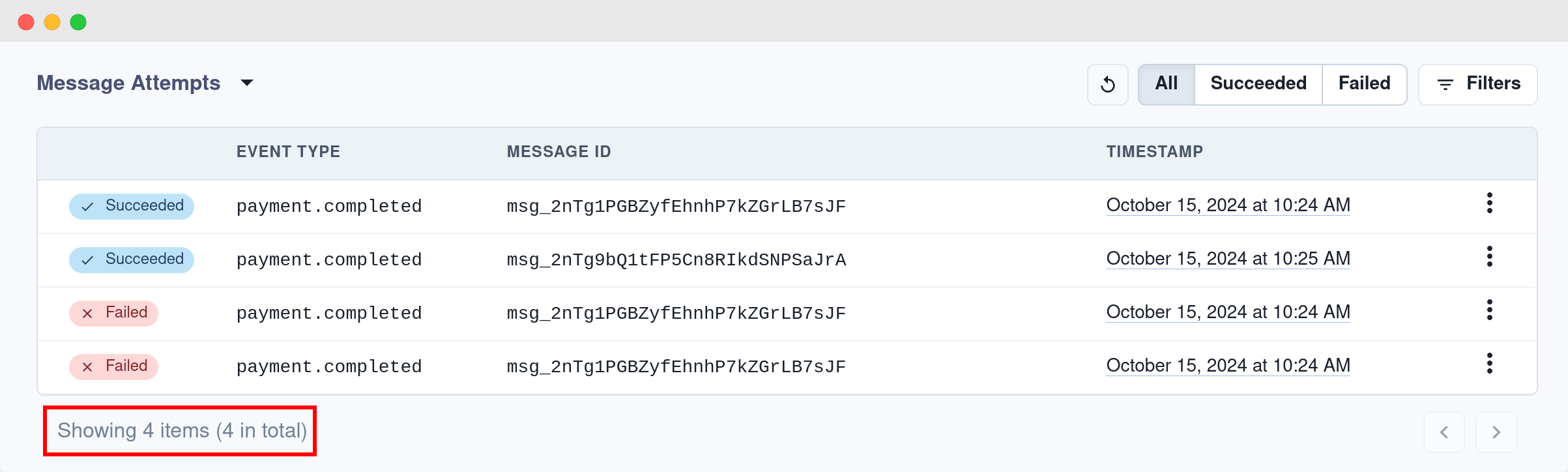Select the Succeeded badge on the second row
Image resolution: width=1568 pixels, height=472 pixels.
click(130, 259)
